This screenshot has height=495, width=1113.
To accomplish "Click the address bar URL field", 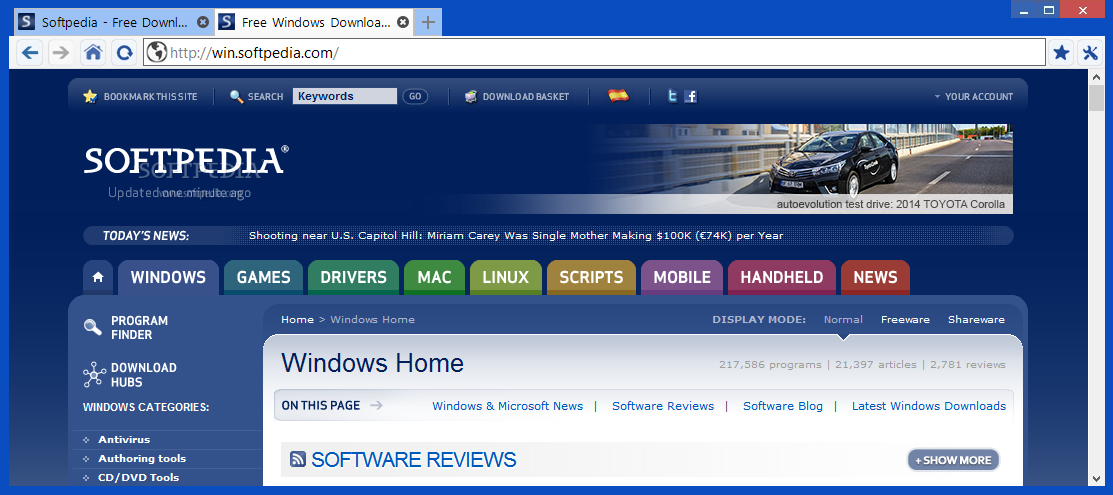I will coord(594,53).
